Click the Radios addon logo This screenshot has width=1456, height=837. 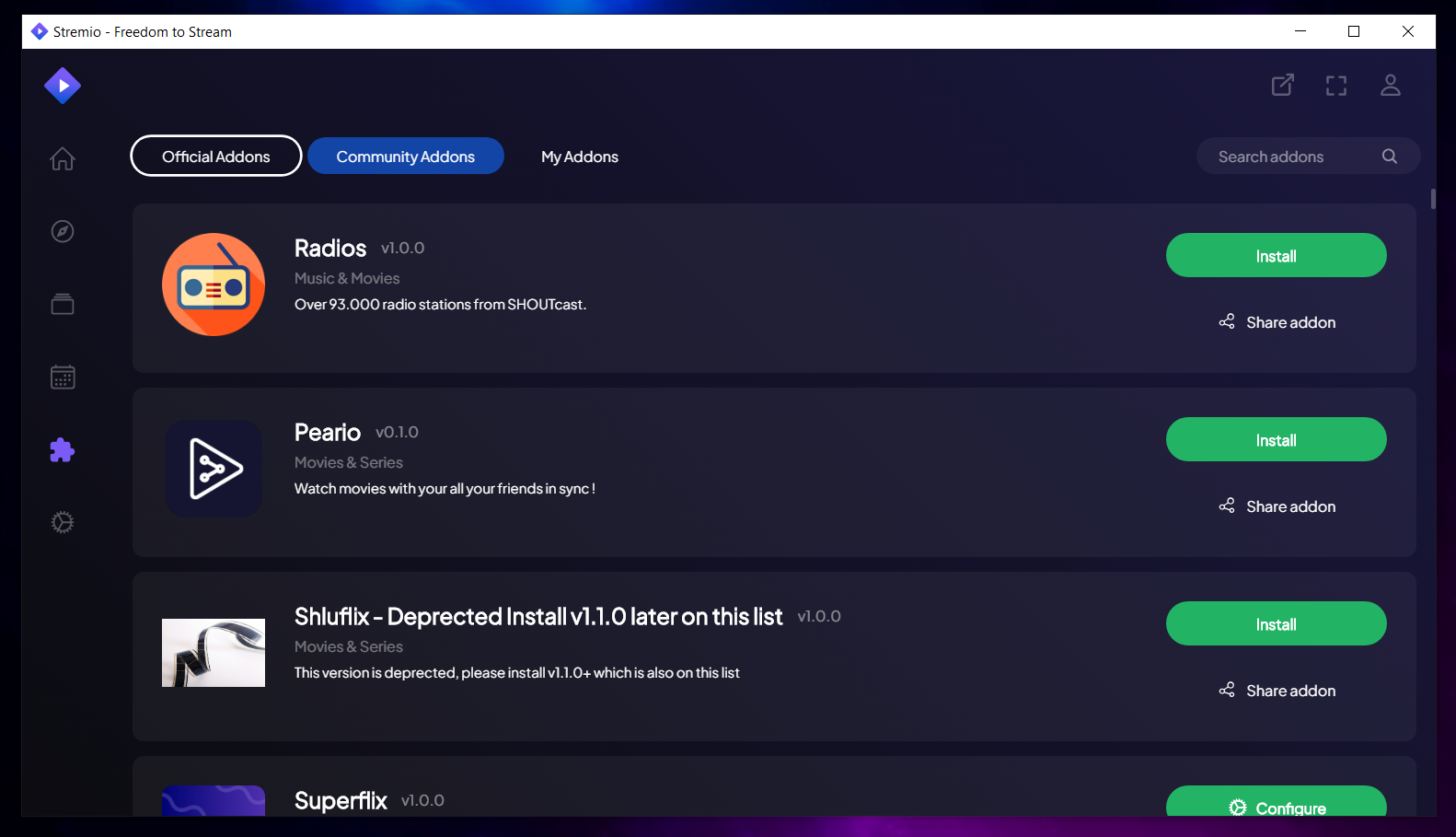214,285
